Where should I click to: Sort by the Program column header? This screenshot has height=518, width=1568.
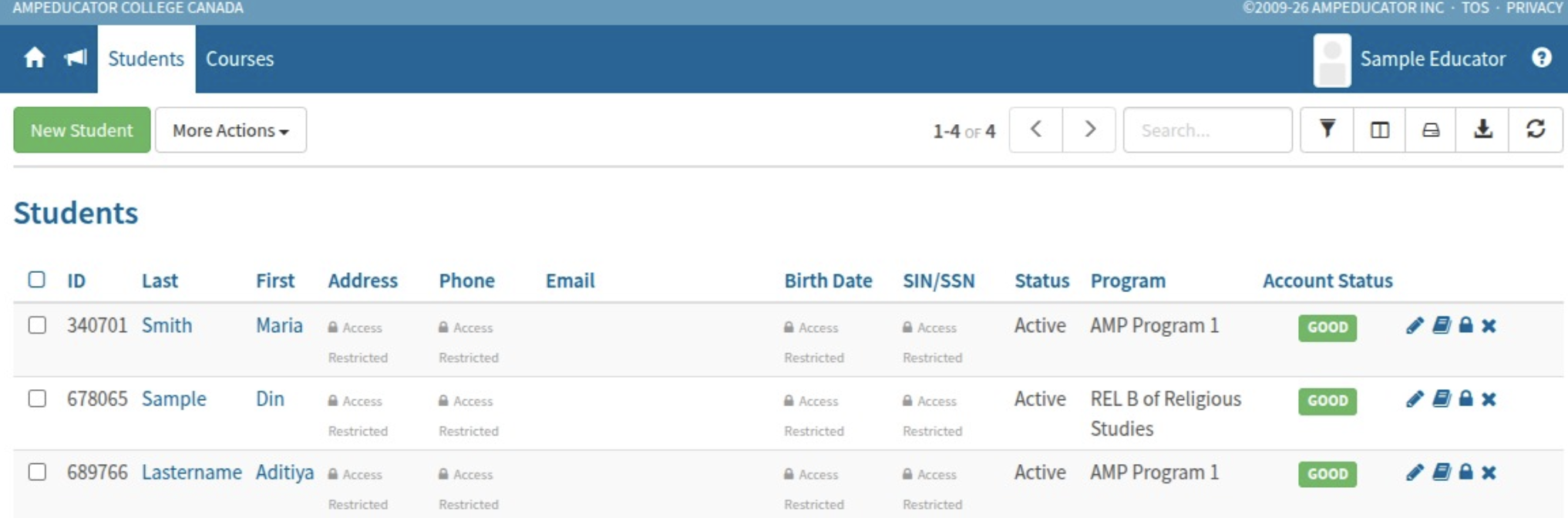click(1128, 281)
